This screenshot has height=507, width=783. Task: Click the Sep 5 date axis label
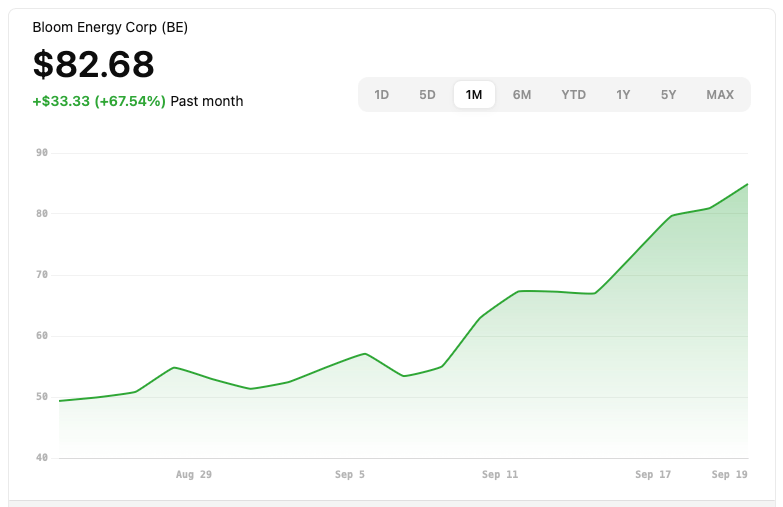click(350, 475)
